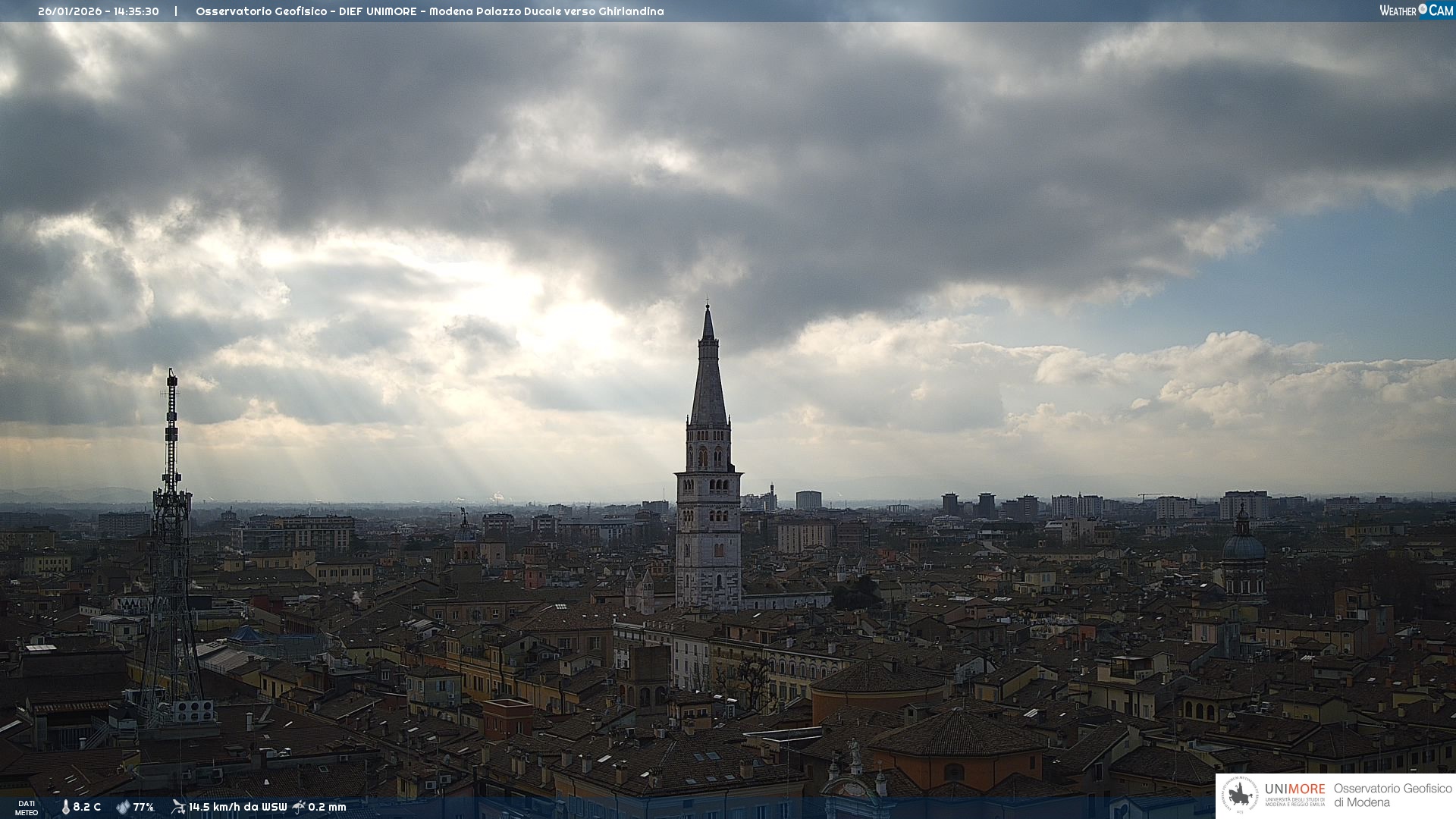Click the DATI METEO label

(x=27, y=808)
